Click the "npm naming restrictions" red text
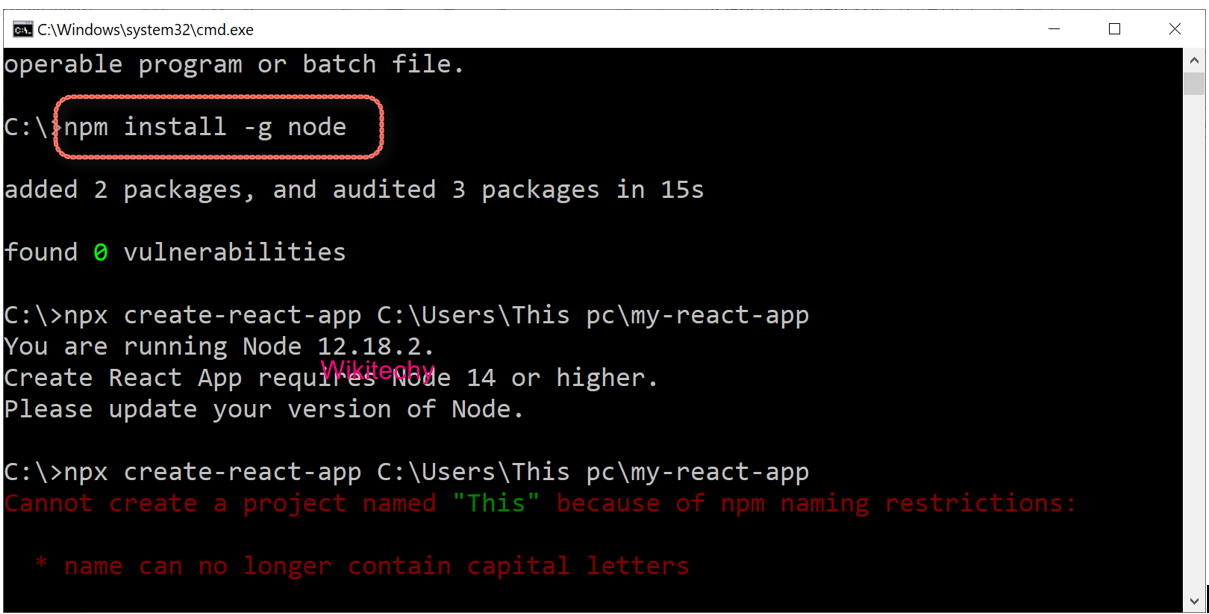1209x614 pixels. (x=897, y=503)
